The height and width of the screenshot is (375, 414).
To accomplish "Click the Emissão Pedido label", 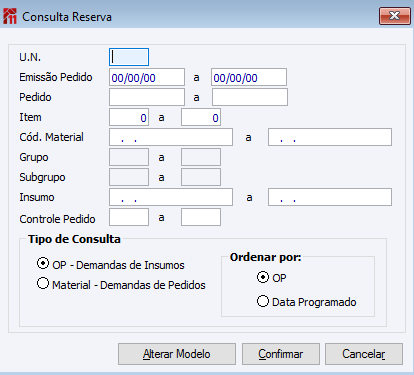I will (56, 77).
